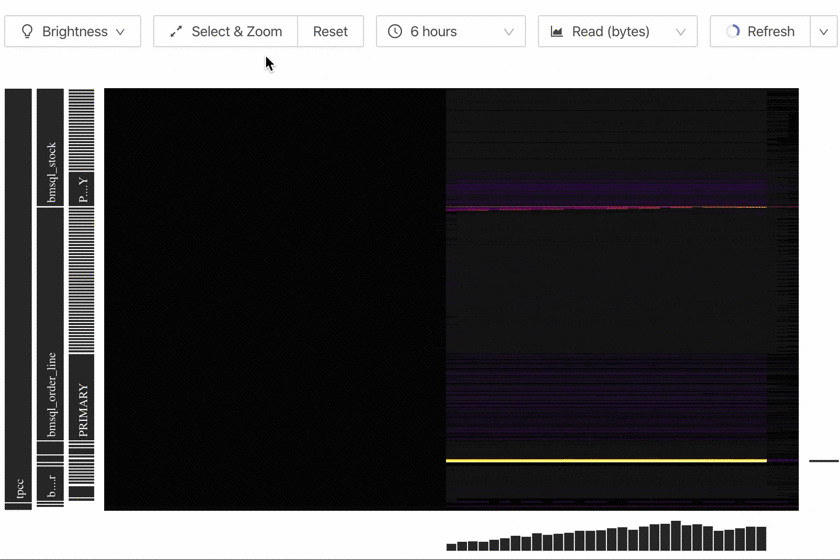Expand the Brightness dropdown chevron
This screenshot has height=560, width=840.
tap(121, 32)
